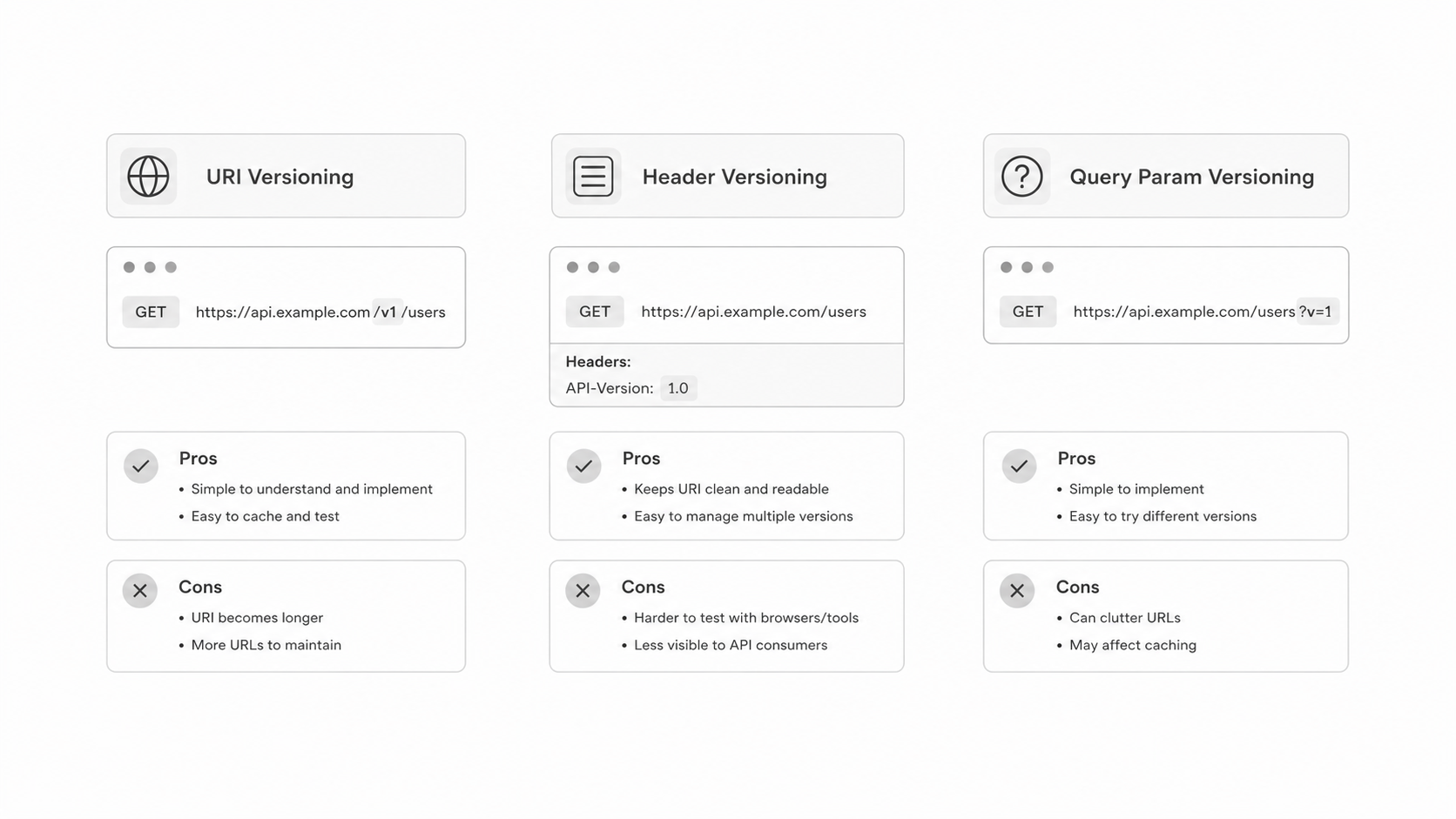Image resolution: width=1456 pixels, height=819 pixels.
Task: Click the checkmark icon in Query Param Pros
Action: click(x=1019, y=467)
